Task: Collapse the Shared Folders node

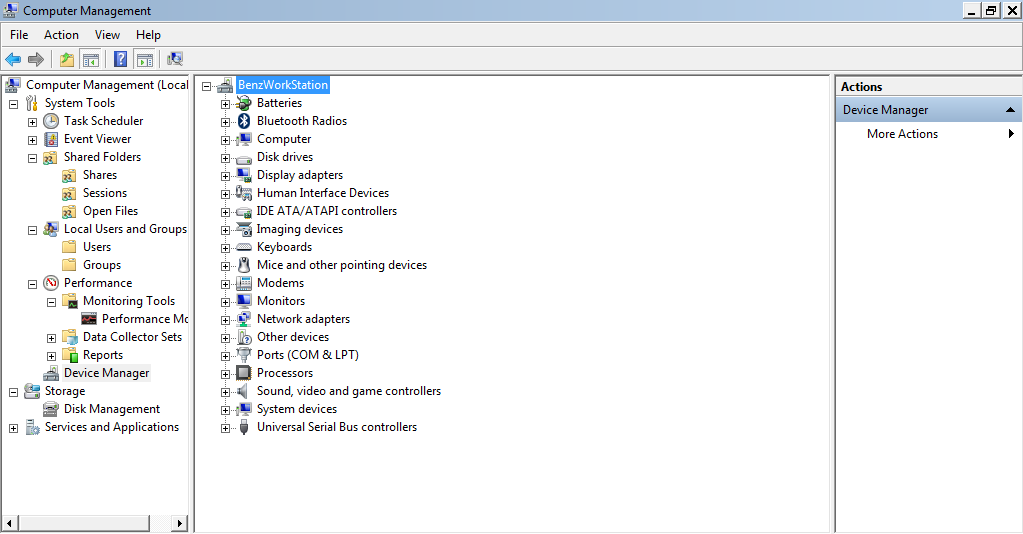Action: pyautogui.click(x=32, y=158)
